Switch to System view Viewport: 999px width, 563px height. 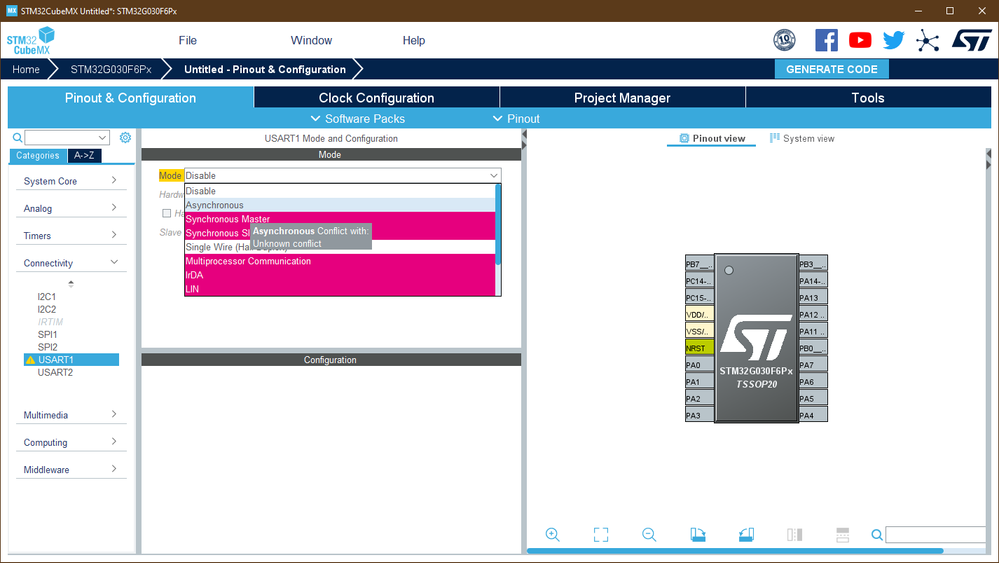coord(802,138)
